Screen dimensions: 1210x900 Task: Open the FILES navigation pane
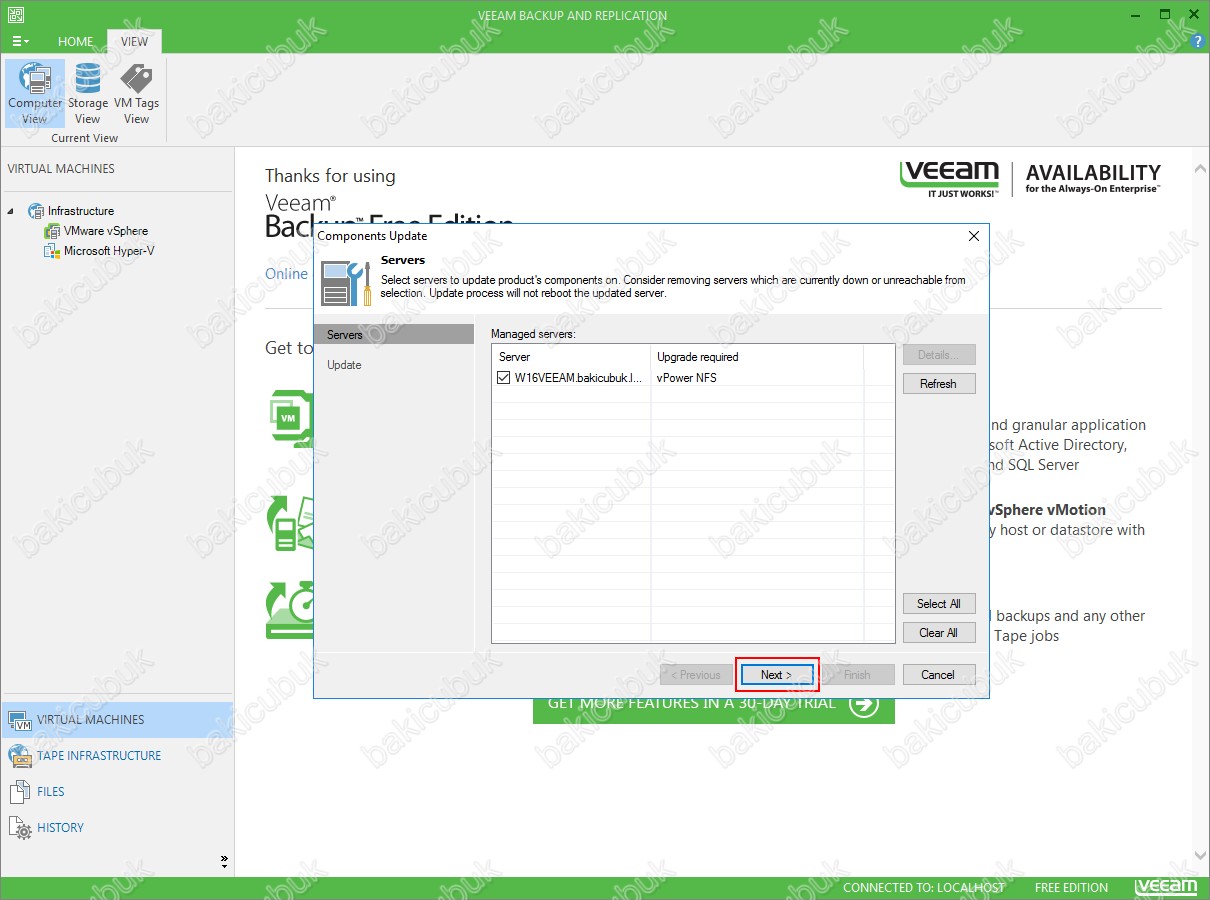pyautogui.click(x=117, y=792)
